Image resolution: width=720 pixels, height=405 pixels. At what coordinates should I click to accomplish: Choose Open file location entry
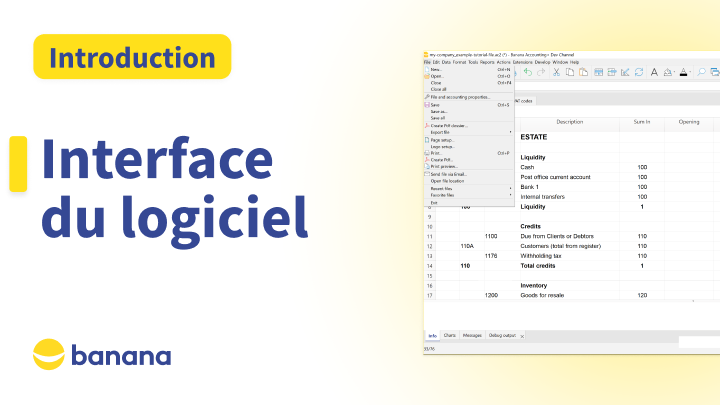click(x=468, y=181)
